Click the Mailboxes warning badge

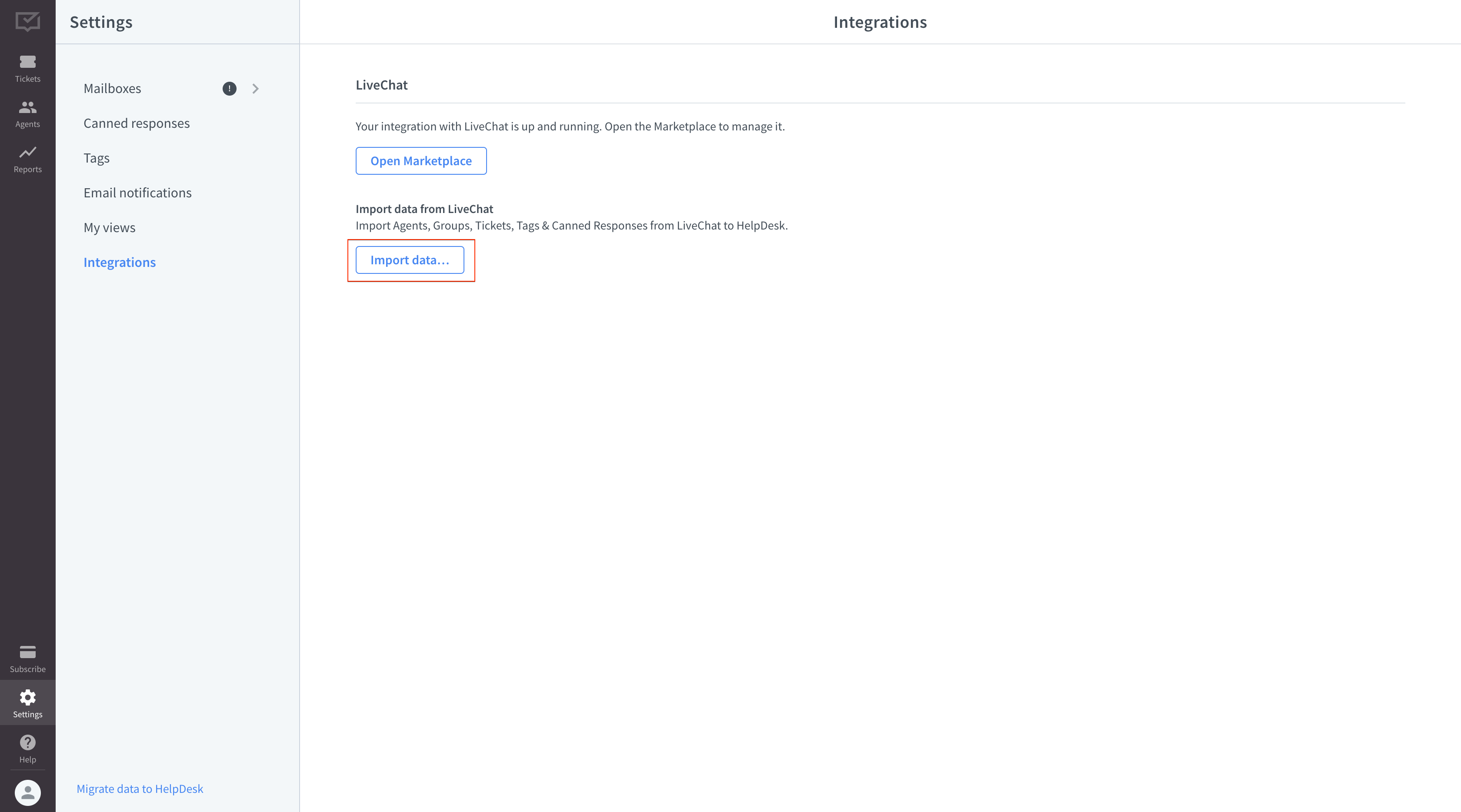pos(229,88)
